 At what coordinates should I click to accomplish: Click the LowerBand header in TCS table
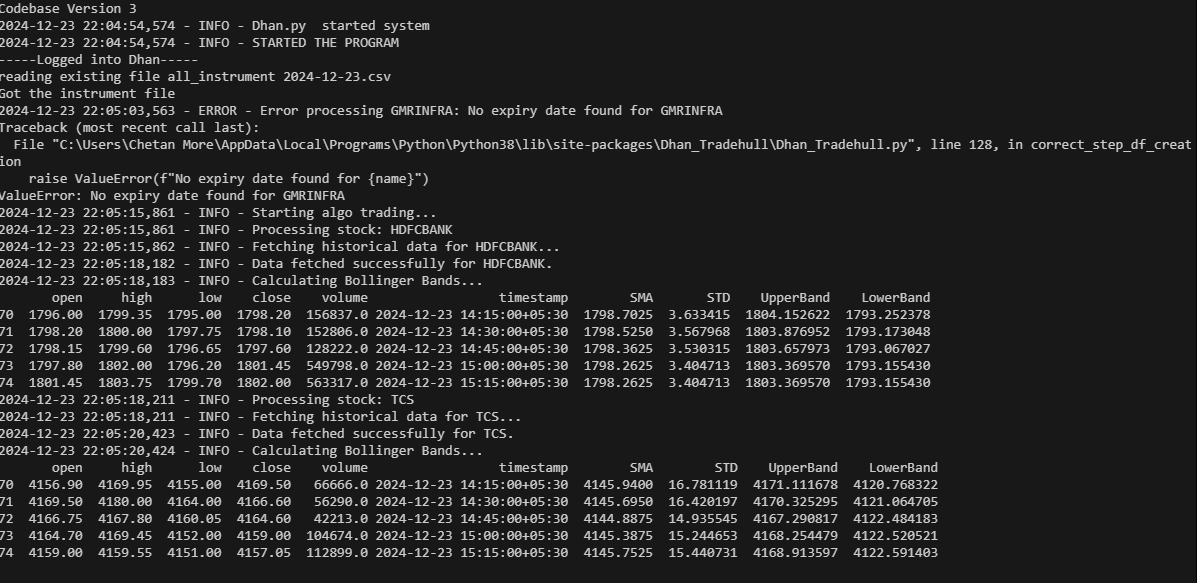click(903, 468)
